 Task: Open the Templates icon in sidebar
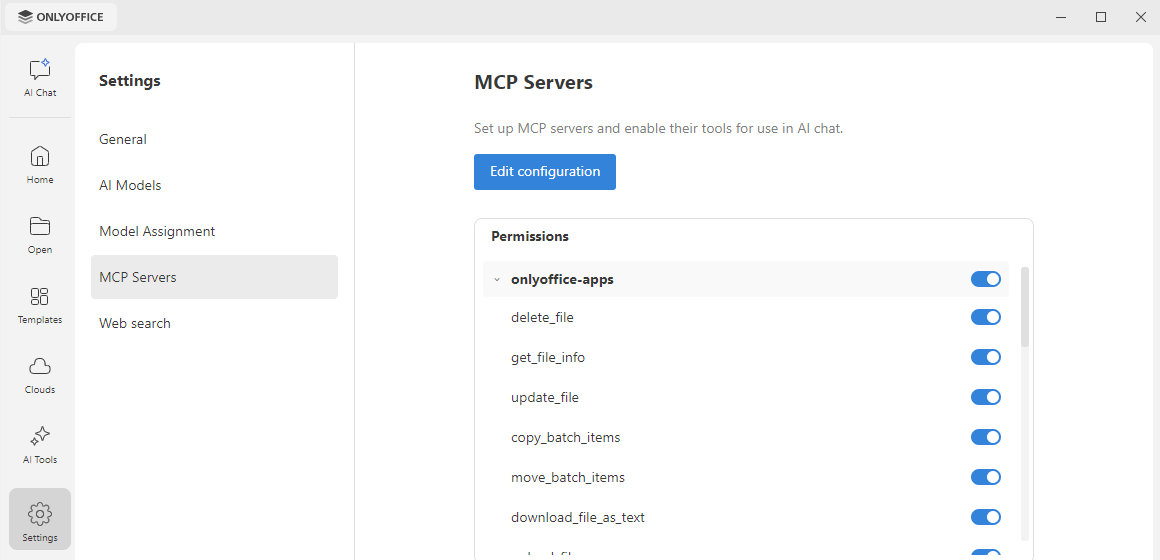[x=40, y=305]
